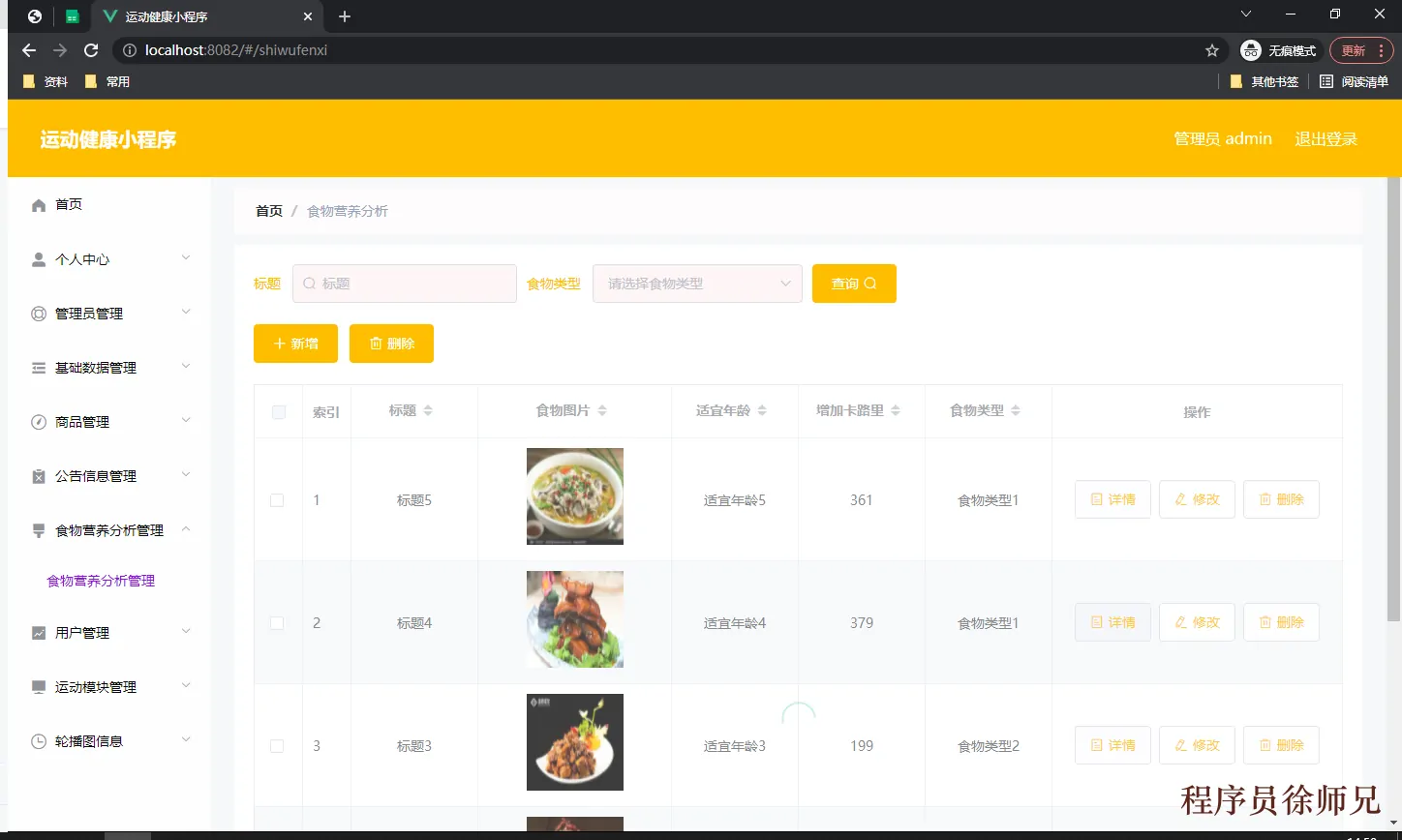Viewport: 1402px width, 840px height.
Task: Click the 食物营养分析管理 sidebar icon
Action: pyautogui.click(x=39, y=530)
